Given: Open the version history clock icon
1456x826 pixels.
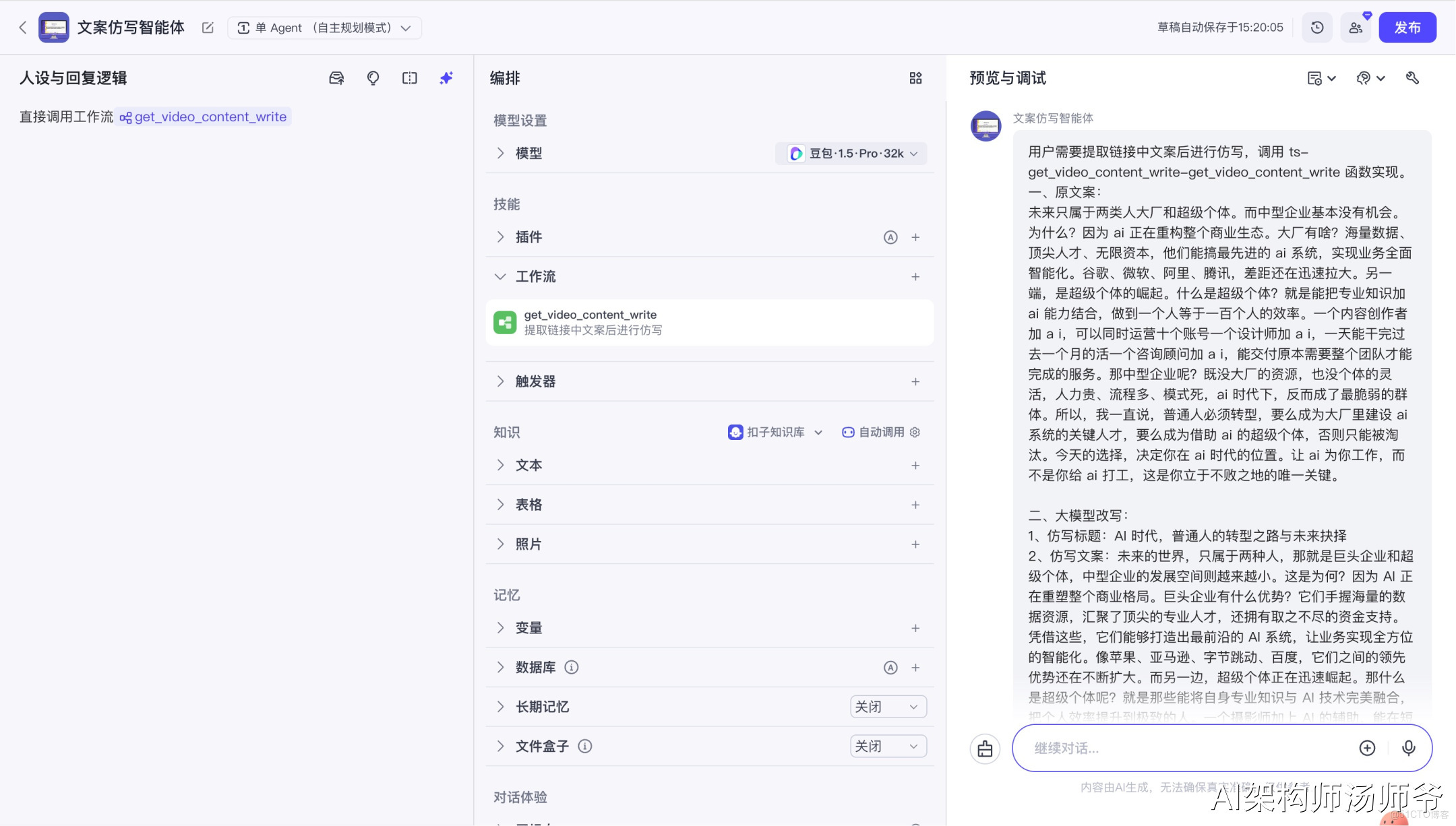Looking at the screenshot, I should pyautogui.click(x=1316, y=28).
